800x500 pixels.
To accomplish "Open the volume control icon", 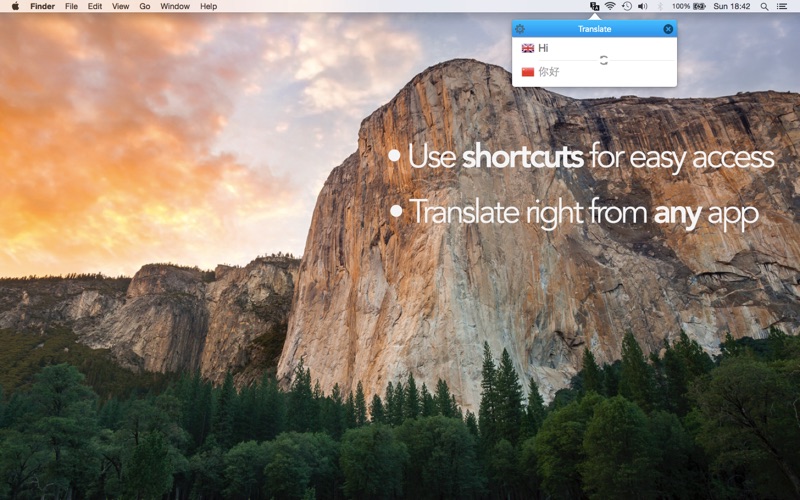I will (x=642, y=6).
